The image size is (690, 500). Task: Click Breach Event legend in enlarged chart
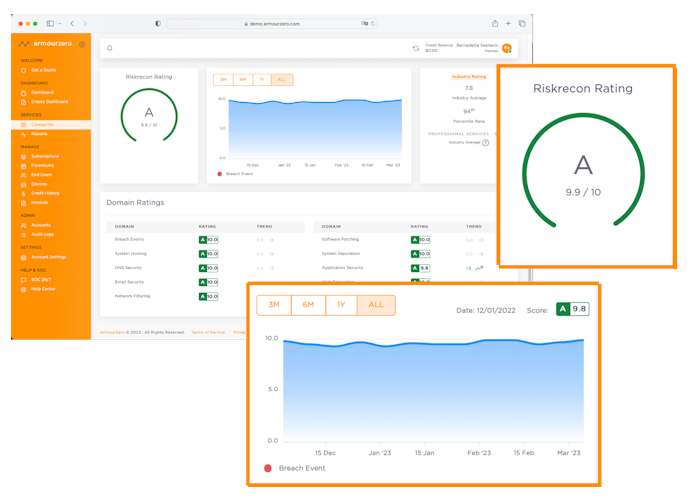tap(295, 468)
